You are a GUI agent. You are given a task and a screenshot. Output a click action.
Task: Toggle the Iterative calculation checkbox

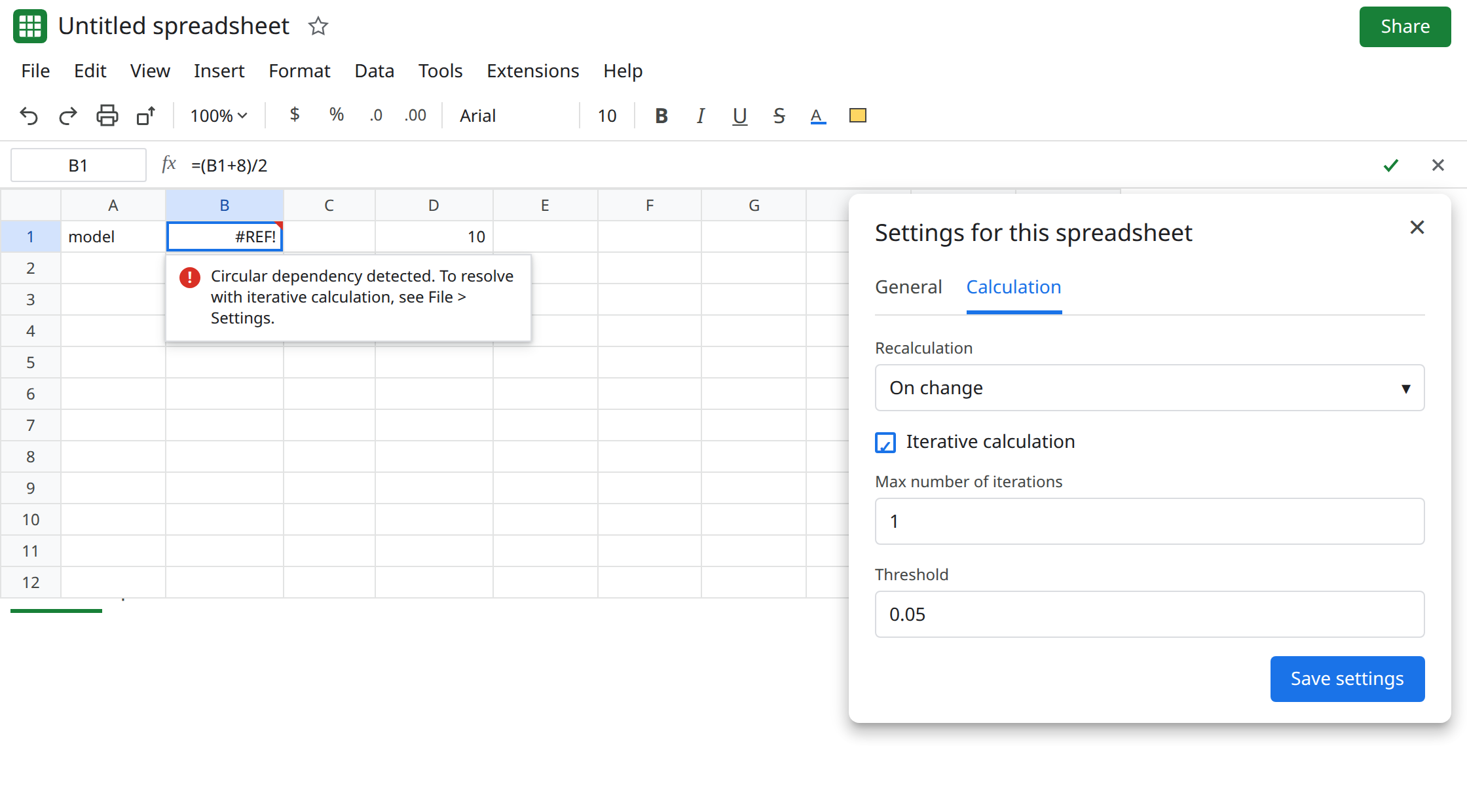point(885,443)
